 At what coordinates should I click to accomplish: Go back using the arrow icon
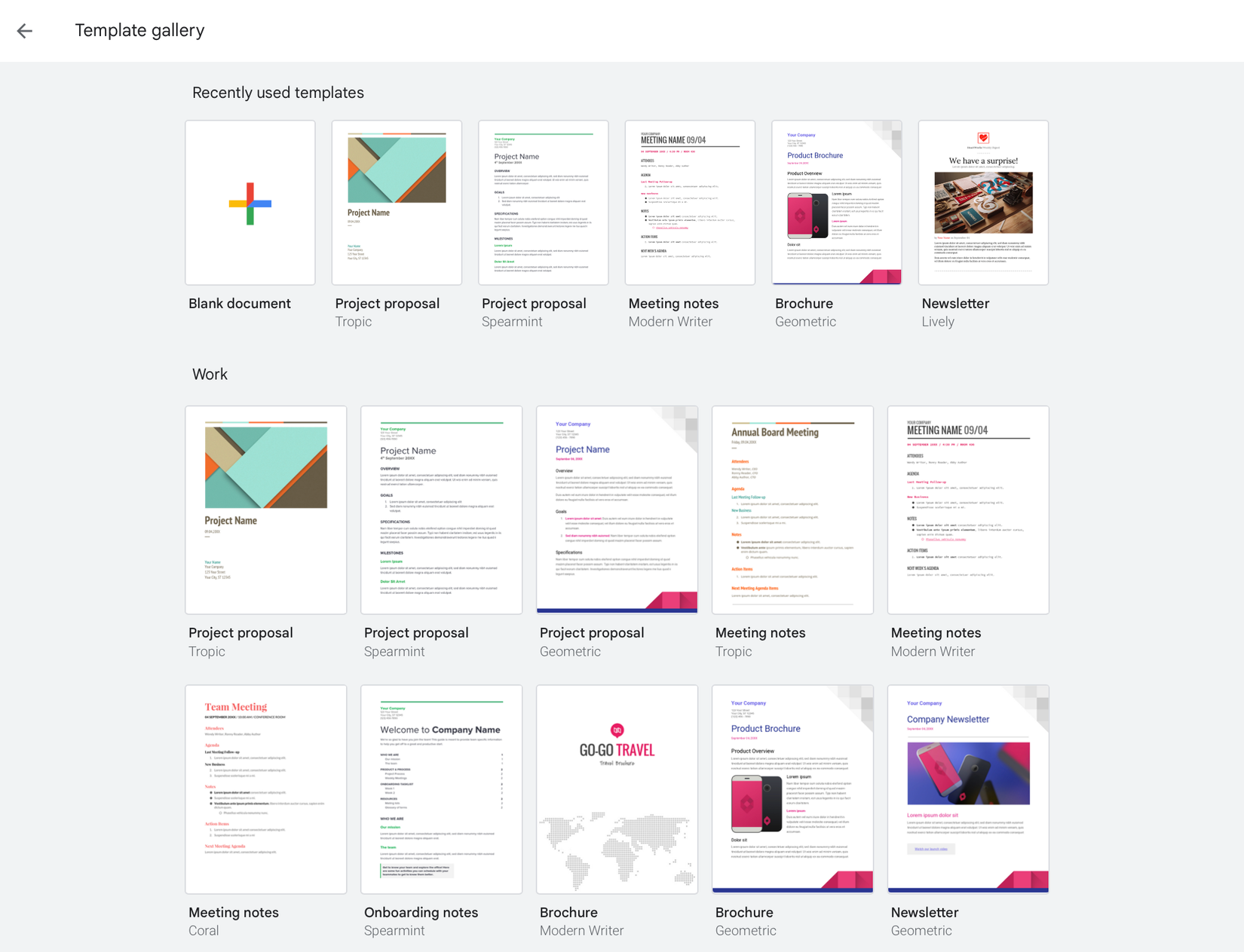(25, 30)
